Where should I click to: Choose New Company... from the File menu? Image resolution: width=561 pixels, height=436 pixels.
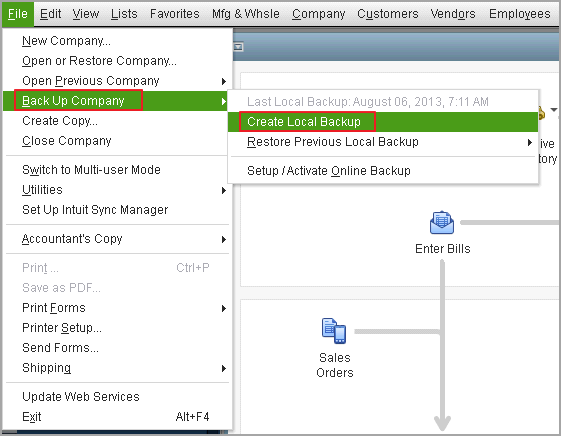click(x=117, y=41)
